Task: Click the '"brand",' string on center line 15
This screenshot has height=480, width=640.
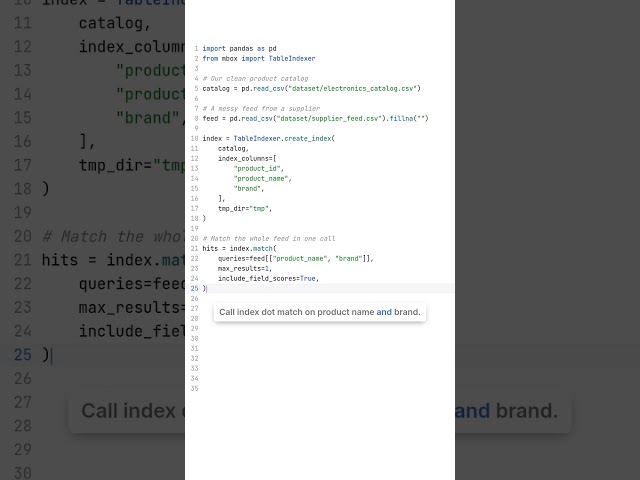Action: coord(249,189)
